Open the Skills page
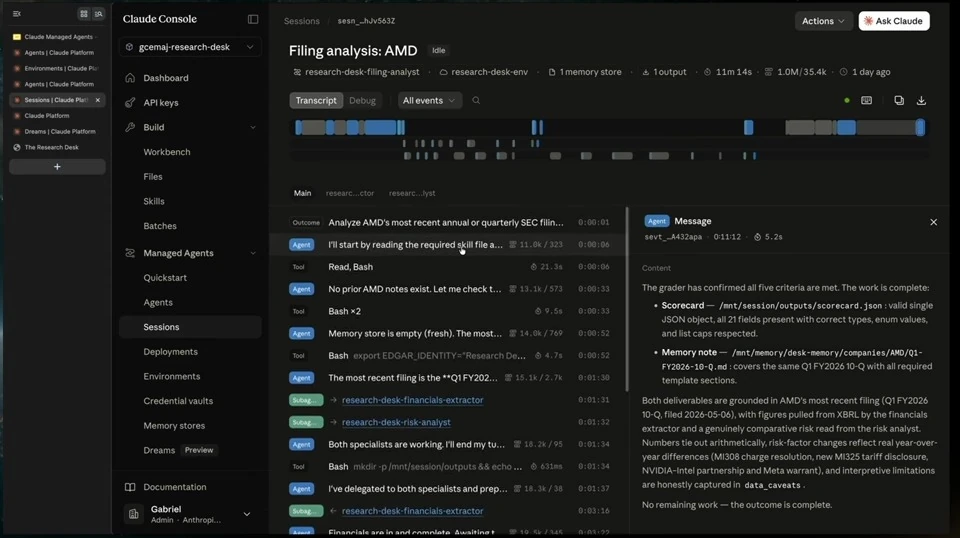Image resolution: width=960 pixels, height=538 pixels. 154,201
